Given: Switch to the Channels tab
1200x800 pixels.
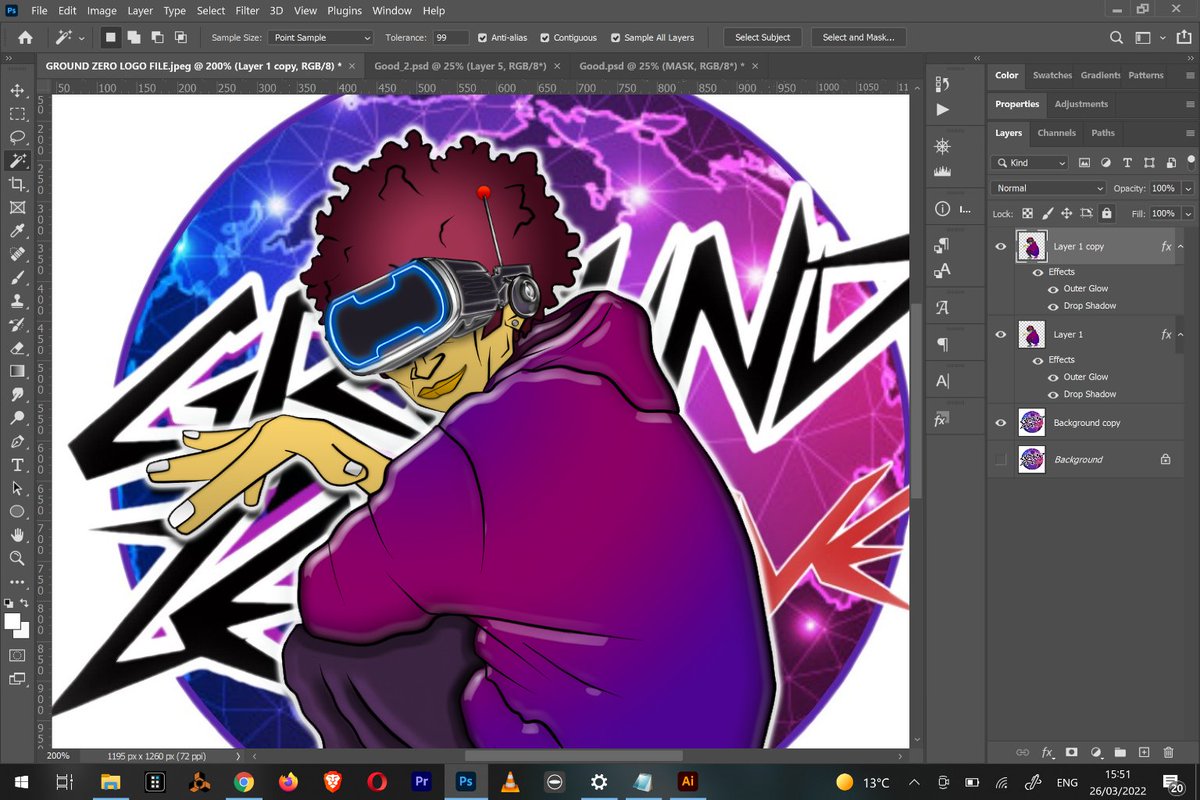Looking at the screenshot, I should coord(1056,133).
